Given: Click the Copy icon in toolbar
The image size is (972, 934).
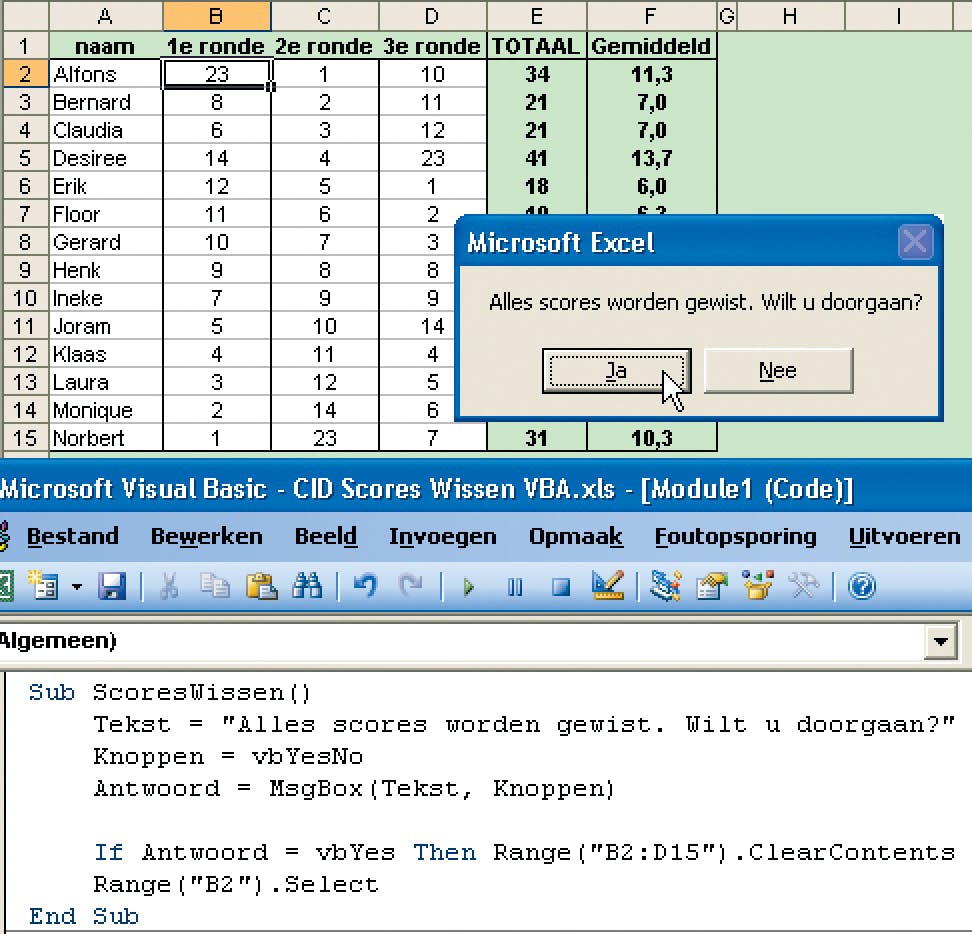Looking at the screenshot, I should click(214, 586).
